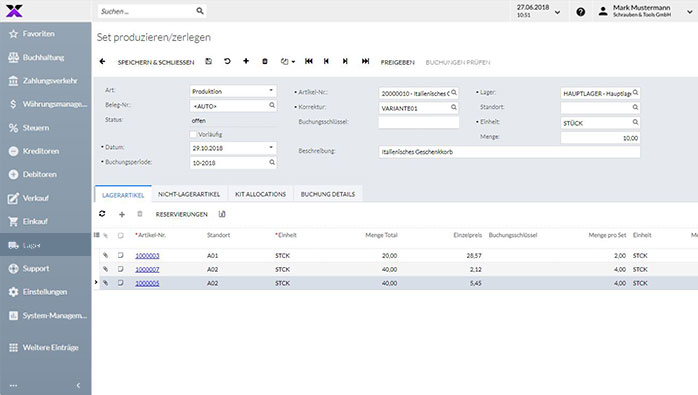This screenshot has height=395, width=698.
Task: Open Zahlungsverkehr in the sidebar
Action: click(45, 81)
